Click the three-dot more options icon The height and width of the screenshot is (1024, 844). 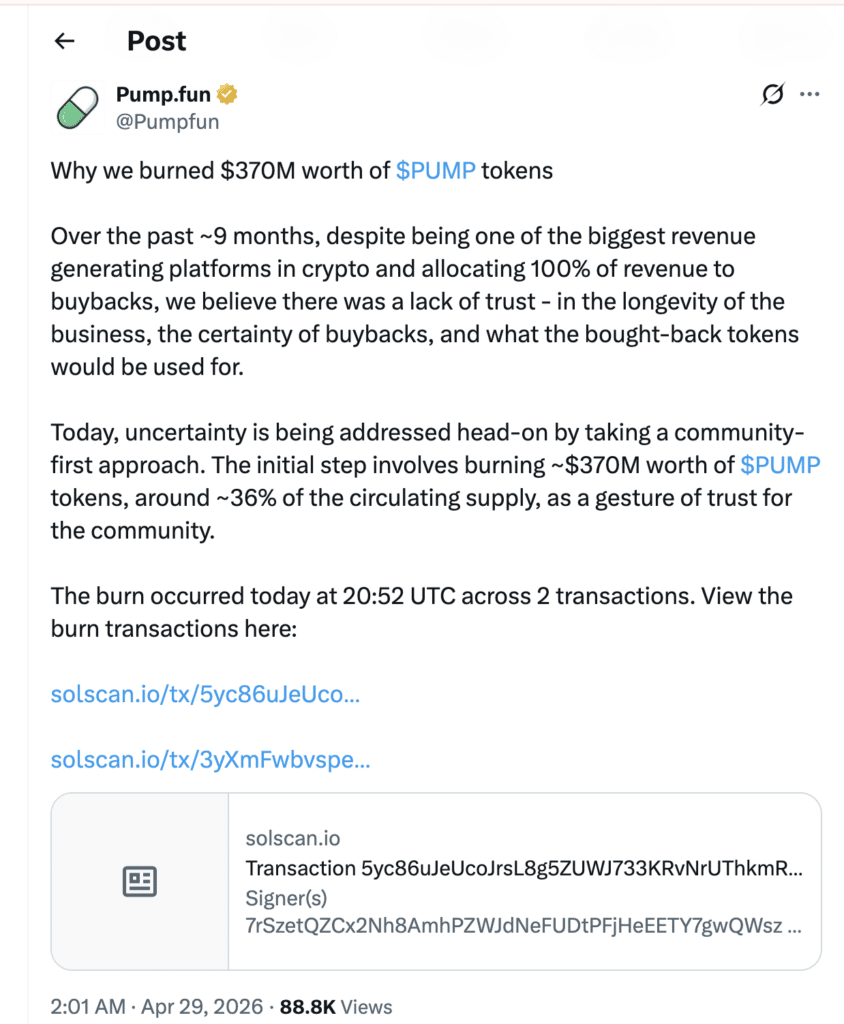click(x=810, y=94)
